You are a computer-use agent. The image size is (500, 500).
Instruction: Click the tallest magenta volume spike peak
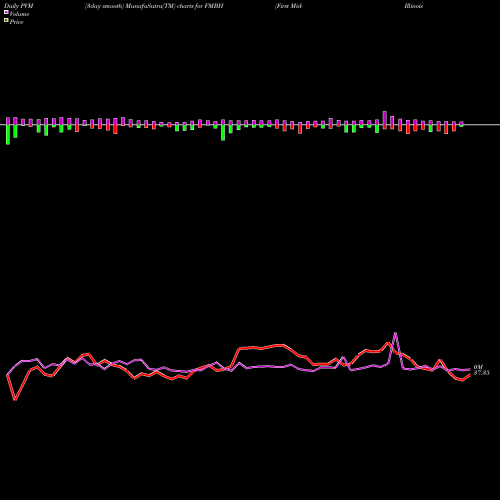click(395, 333)
